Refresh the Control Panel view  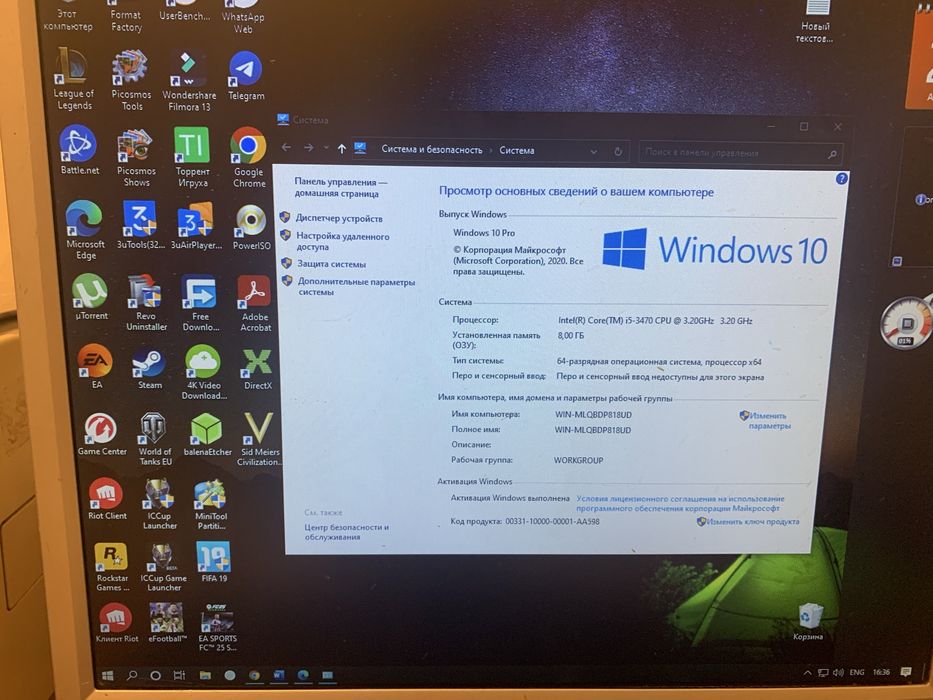coord(618,152)
